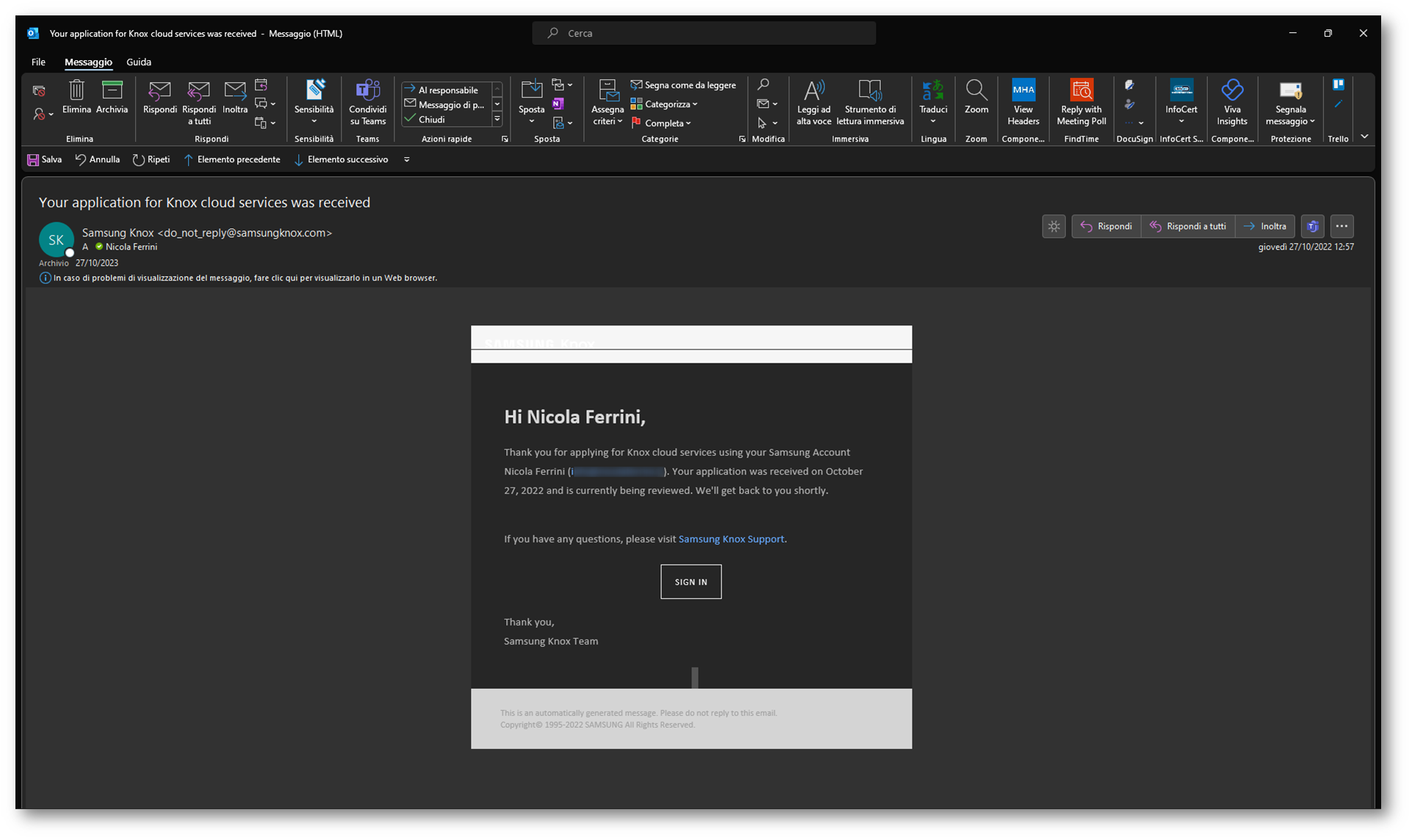Open Strumento di lettura immersiva
This screenshot has height=840, width=1412.
tap(870, 103)
